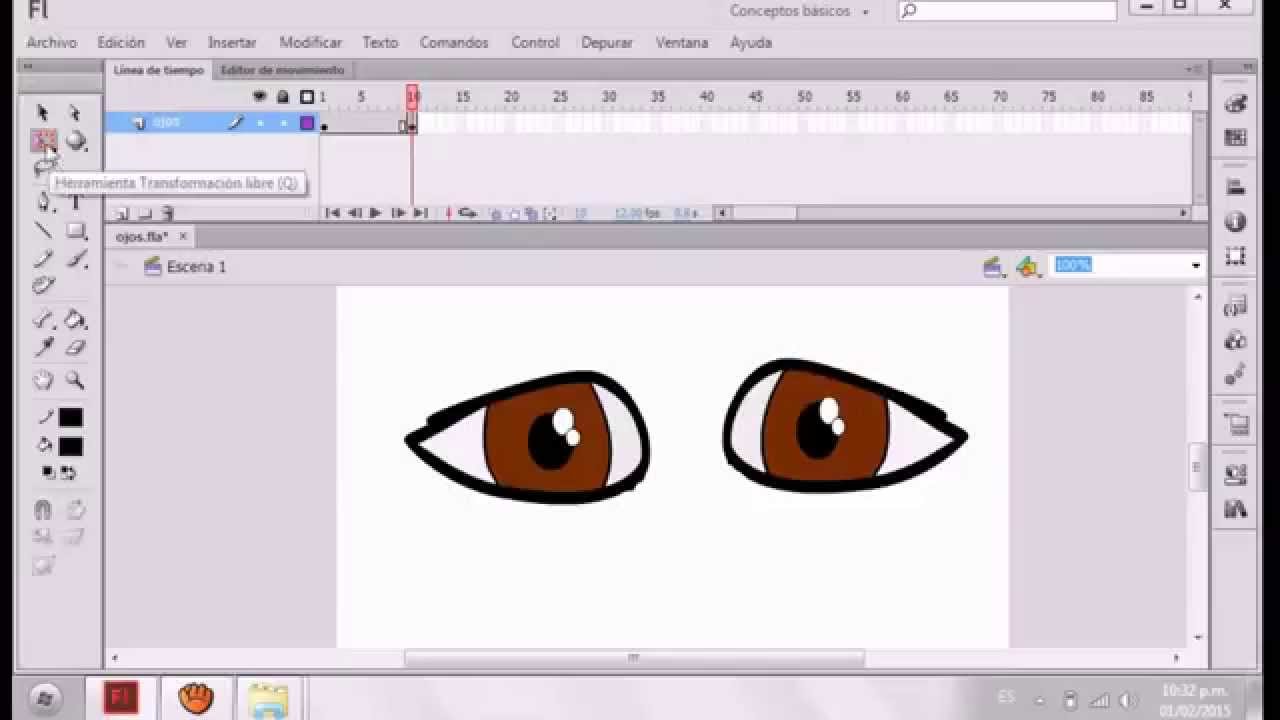The image size is (1280, 720).
Task: Click the Escena 1 breadcrumb
Action: click(x=196, y=267)
